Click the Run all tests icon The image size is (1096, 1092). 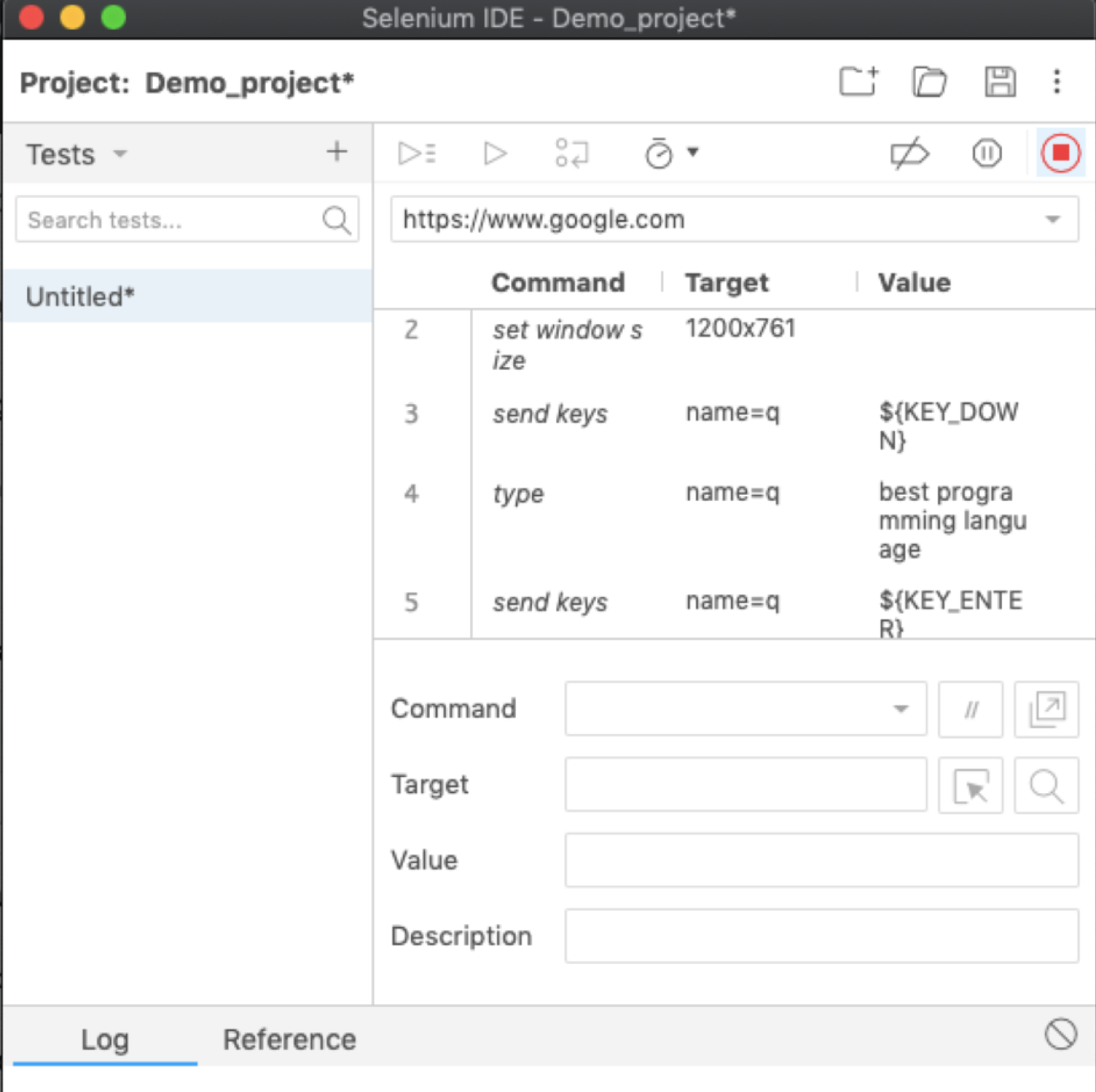click(417, 154)
